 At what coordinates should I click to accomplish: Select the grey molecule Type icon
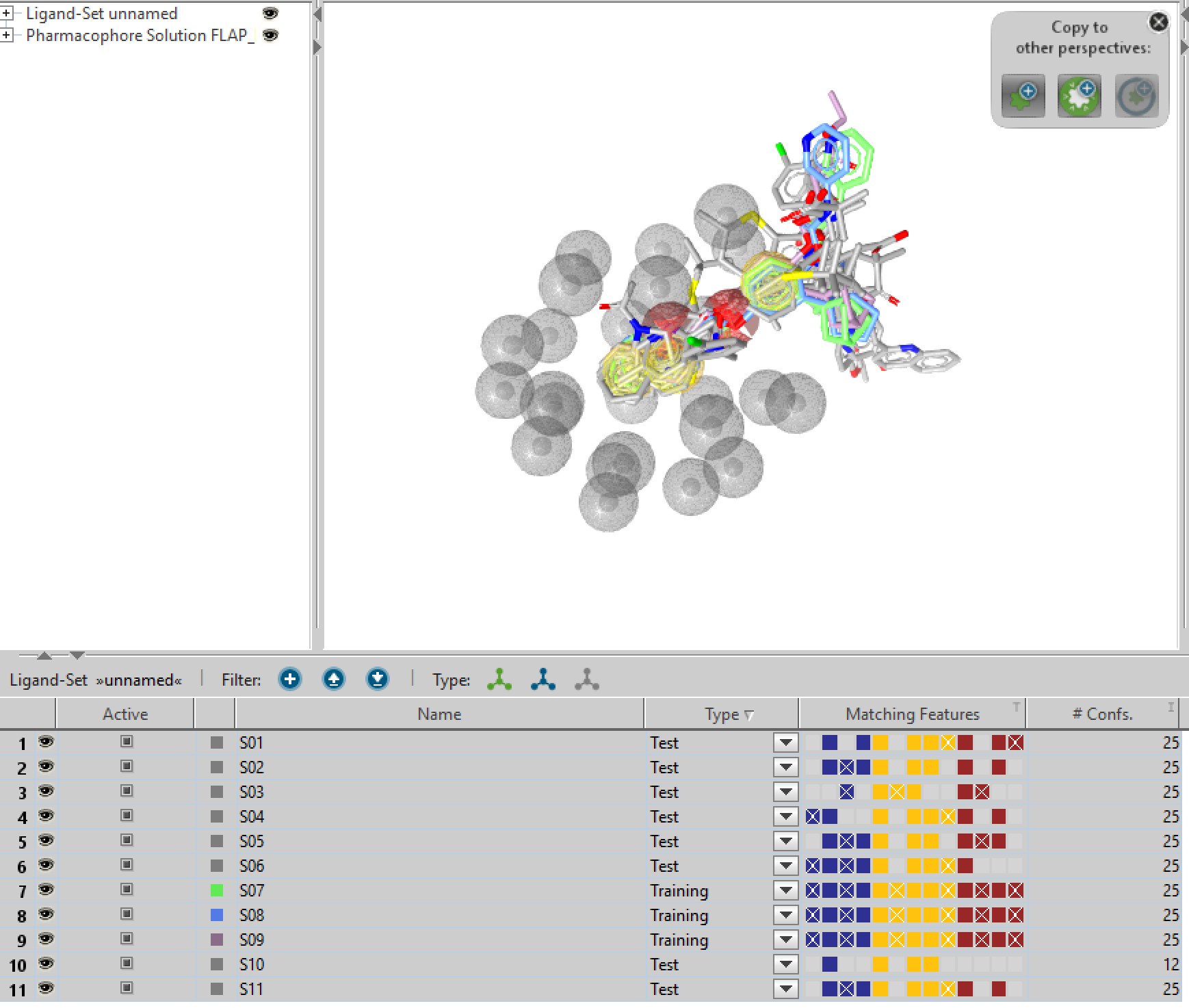[587, 680]
